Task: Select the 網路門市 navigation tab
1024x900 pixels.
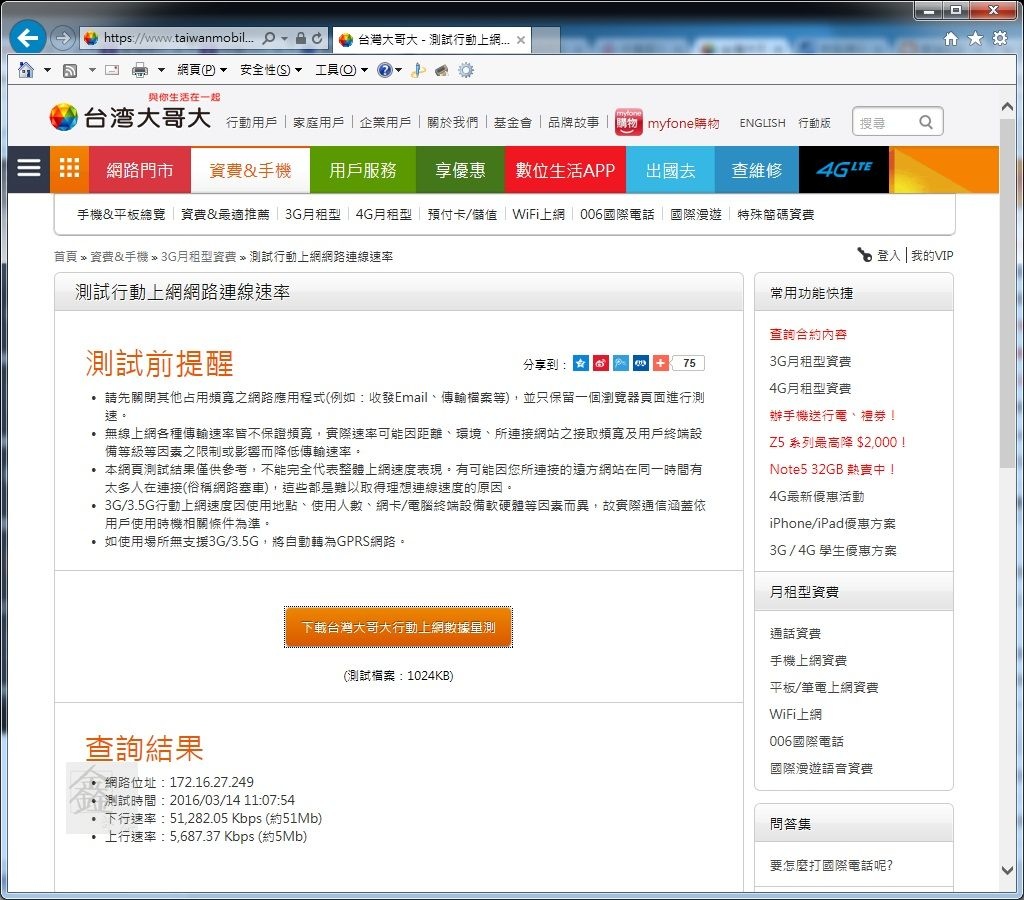Action: (140, 170)
